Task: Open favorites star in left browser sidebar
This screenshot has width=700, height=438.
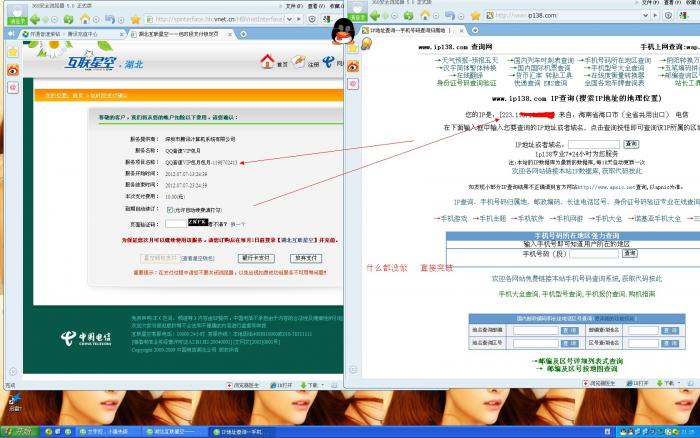Action: point(12,52)
